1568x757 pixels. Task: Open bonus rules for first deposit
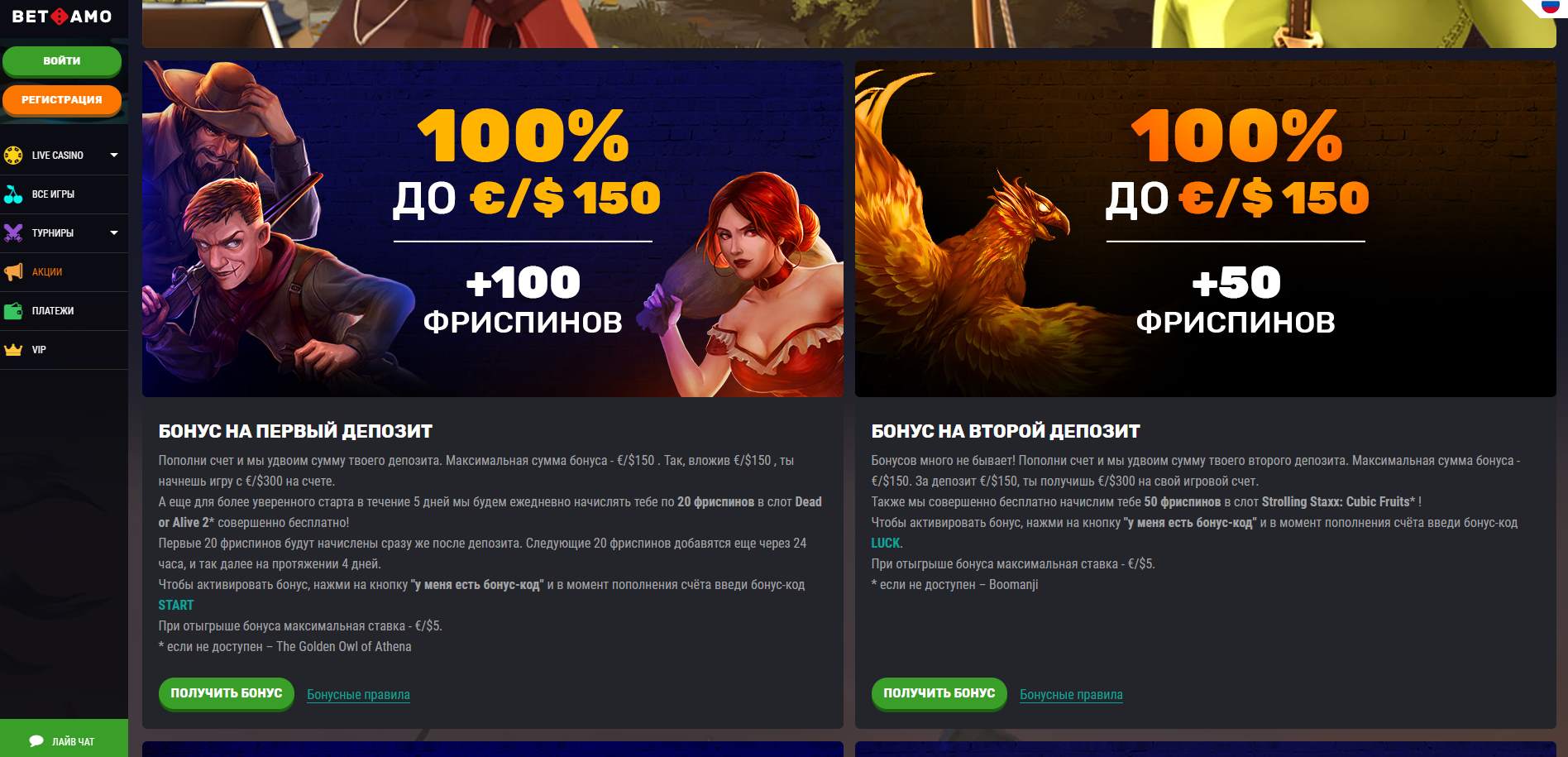click(x=358, y=694)
